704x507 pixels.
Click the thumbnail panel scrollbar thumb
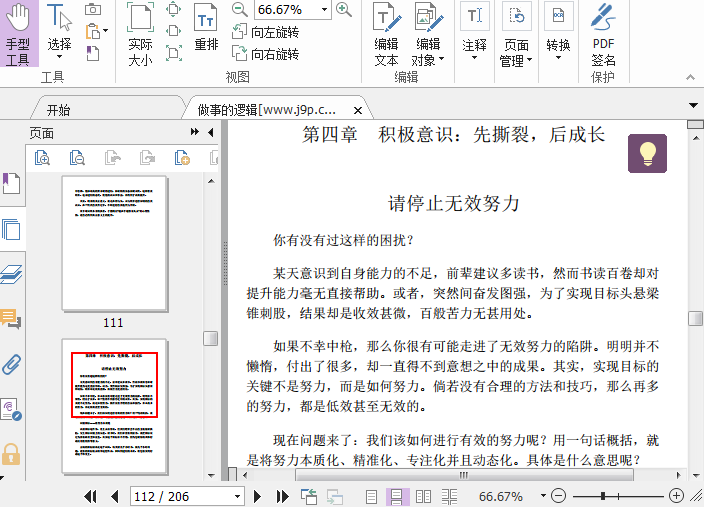[x=211, y=338]
